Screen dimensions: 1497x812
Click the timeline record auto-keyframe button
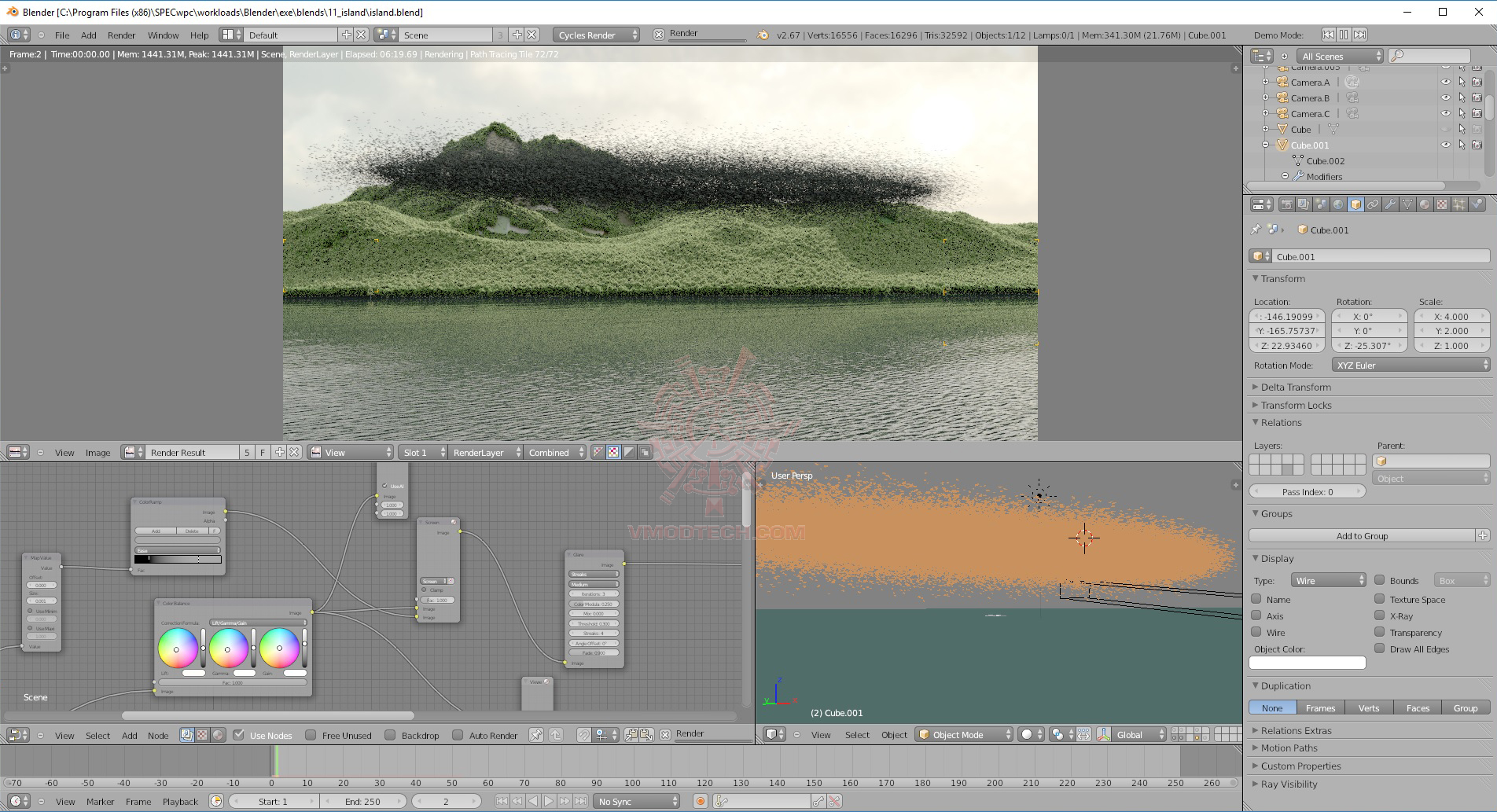[701, 801]
